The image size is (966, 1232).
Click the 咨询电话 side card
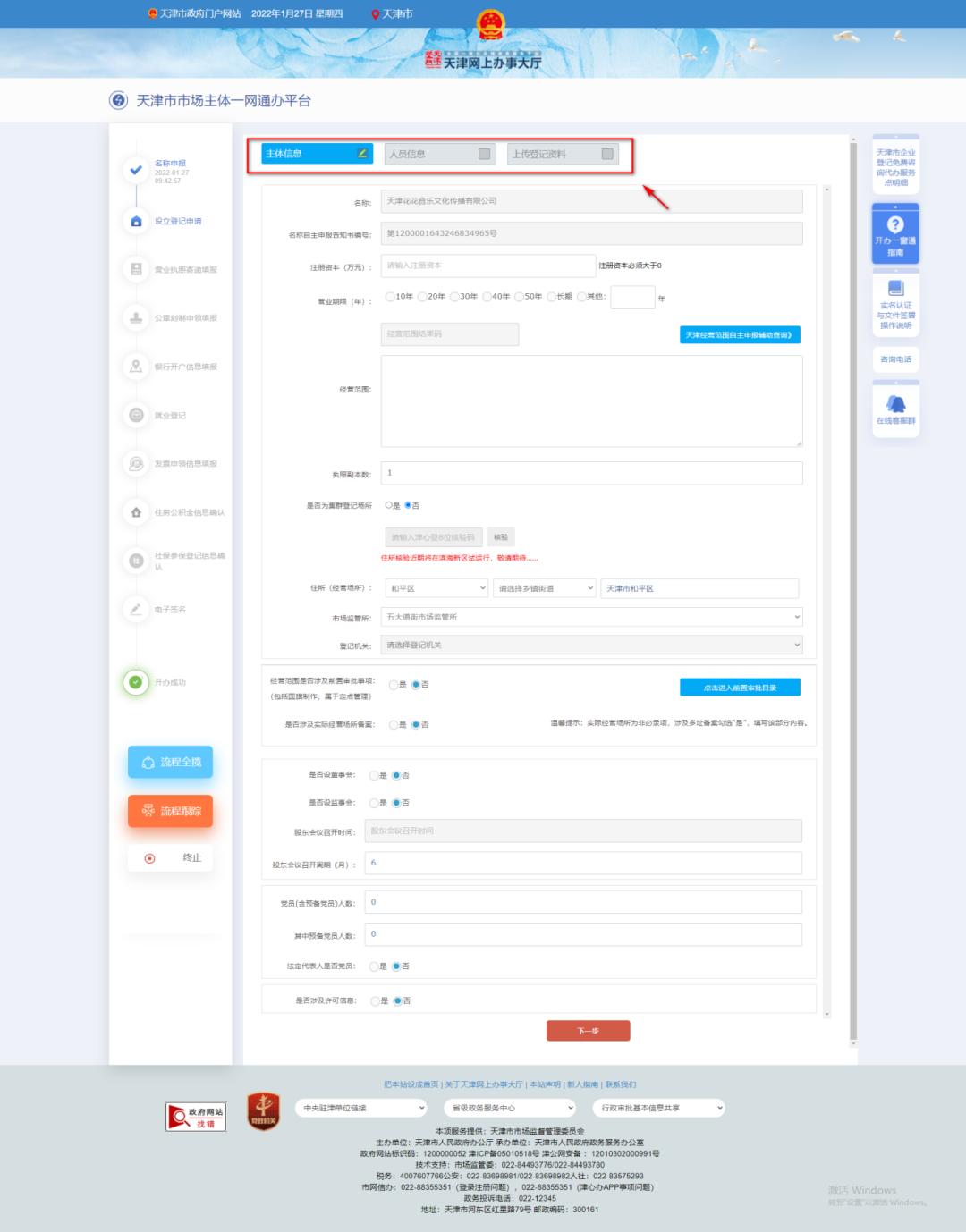(895, 359)
